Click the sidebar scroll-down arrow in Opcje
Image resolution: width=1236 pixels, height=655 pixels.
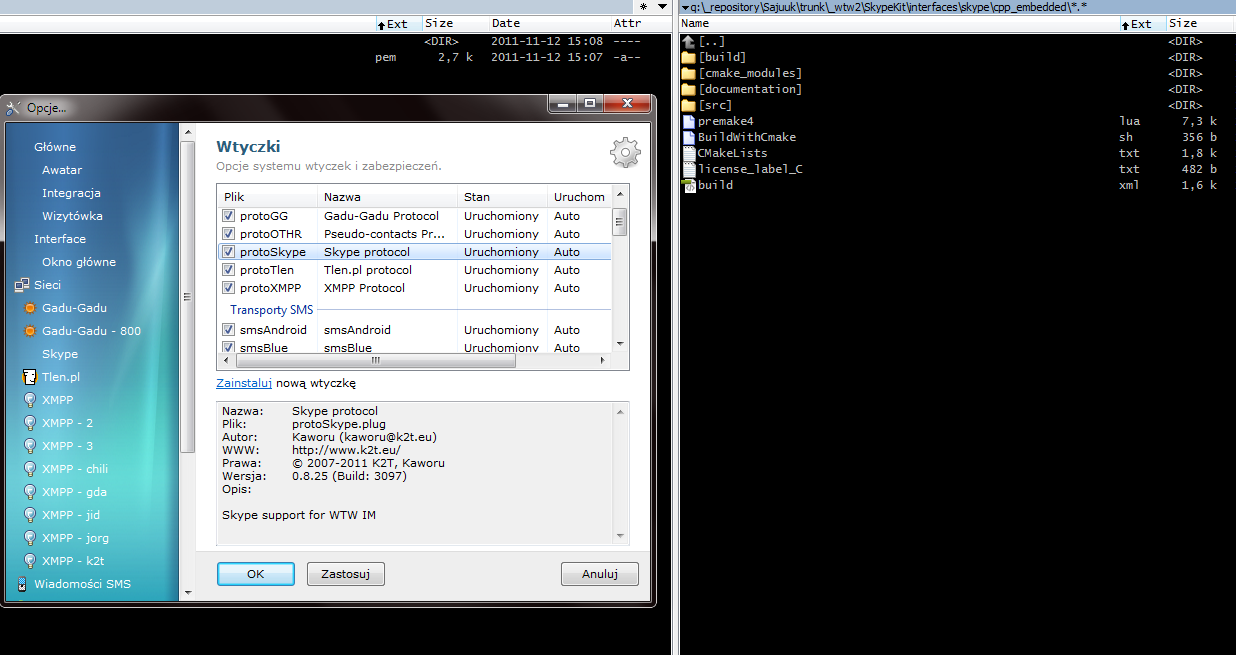pos(187,592)
